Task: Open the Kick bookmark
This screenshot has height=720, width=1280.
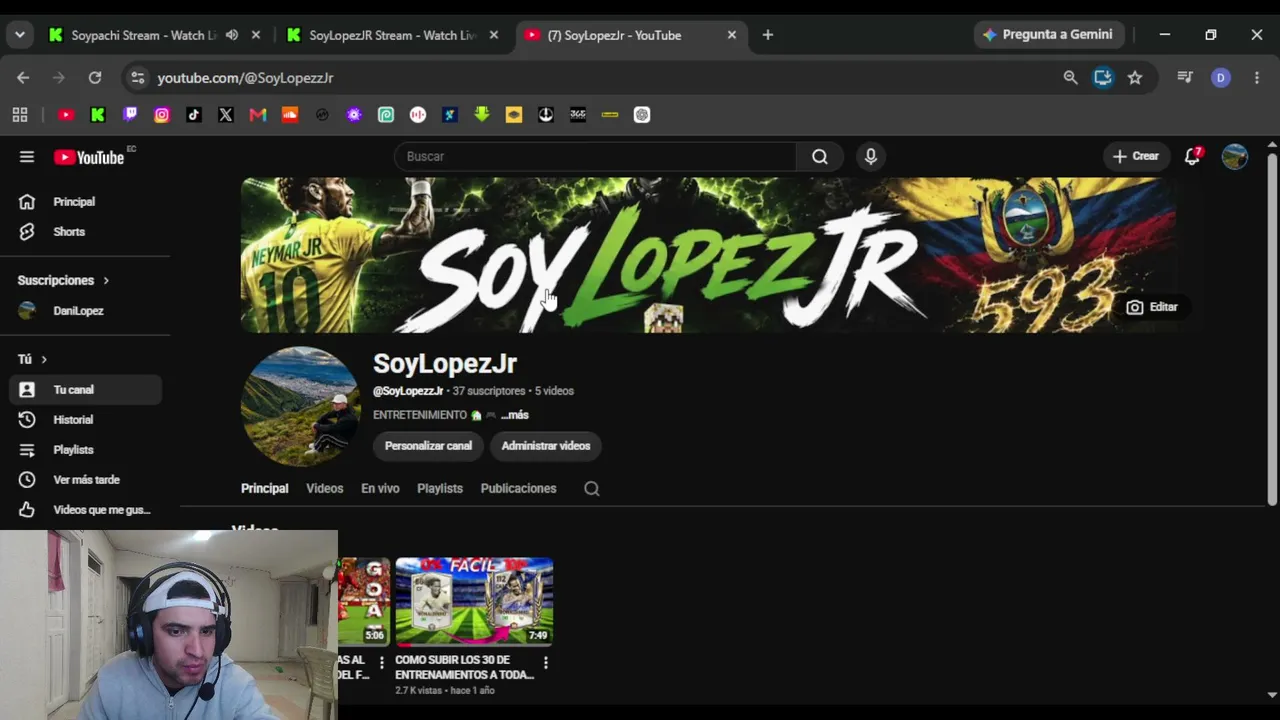Action: [98, 115]
